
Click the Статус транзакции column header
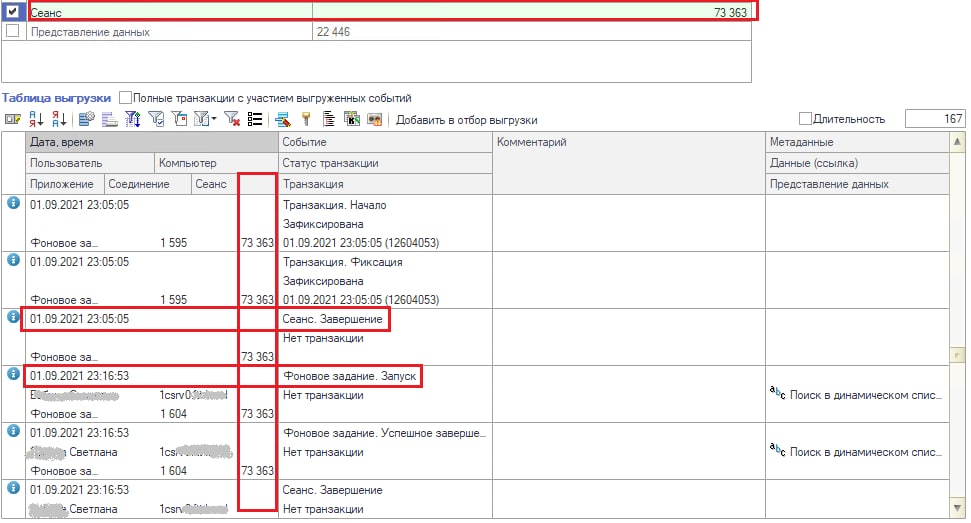click(385, 163)
